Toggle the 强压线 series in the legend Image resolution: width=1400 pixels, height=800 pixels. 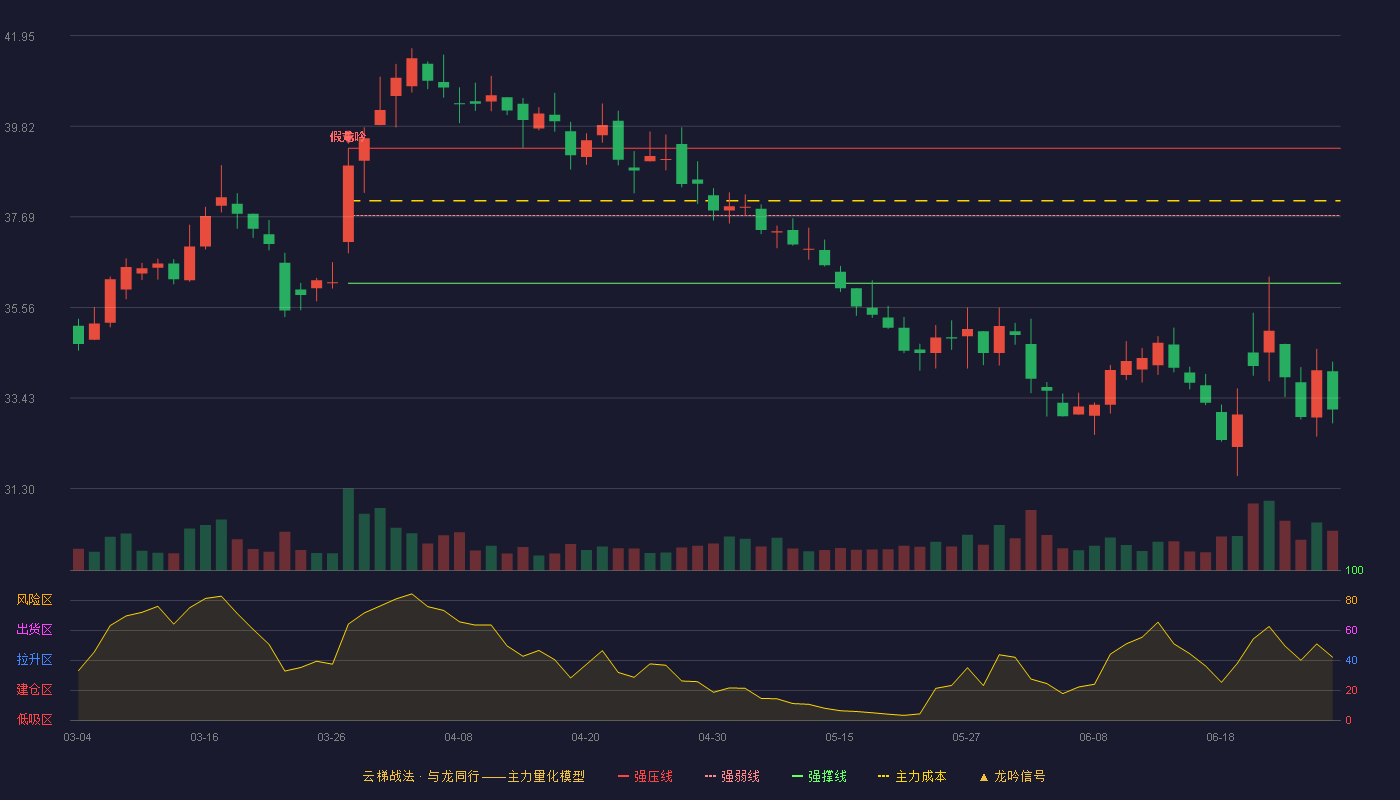653,776
